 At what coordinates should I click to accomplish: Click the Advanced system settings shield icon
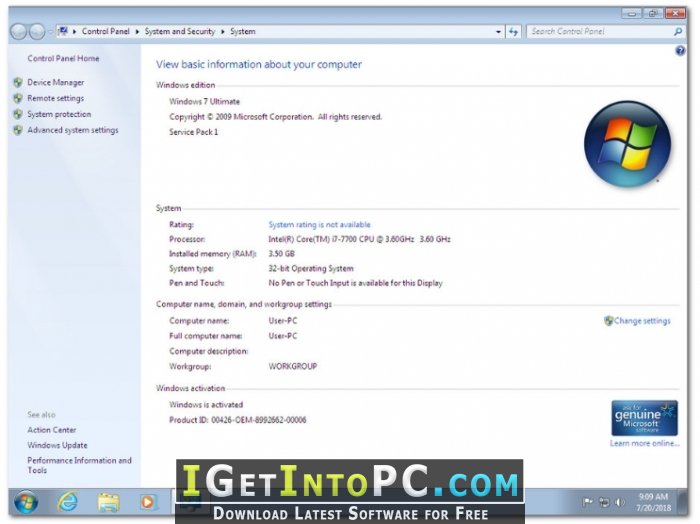(x=18, y=130)
